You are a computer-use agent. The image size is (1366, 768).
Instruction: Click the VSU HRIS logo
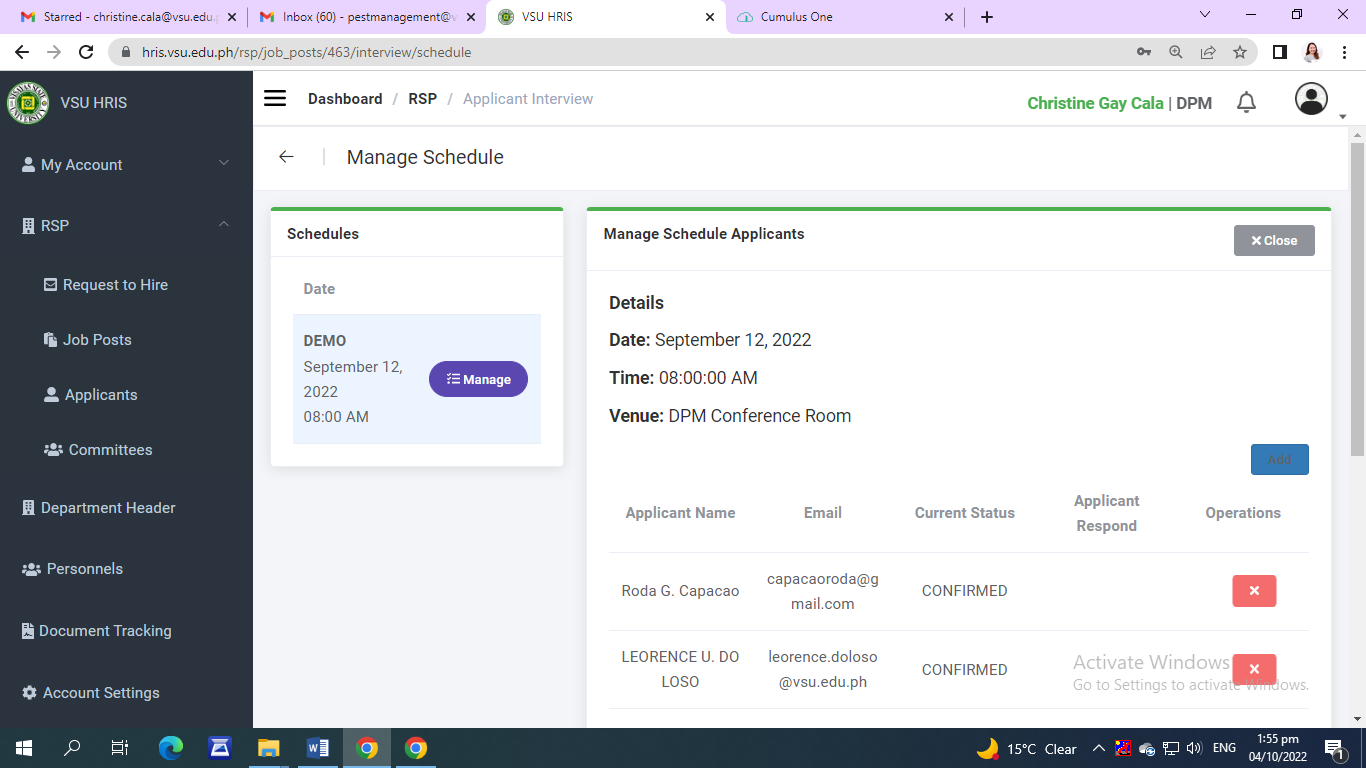tap(28, 103)
